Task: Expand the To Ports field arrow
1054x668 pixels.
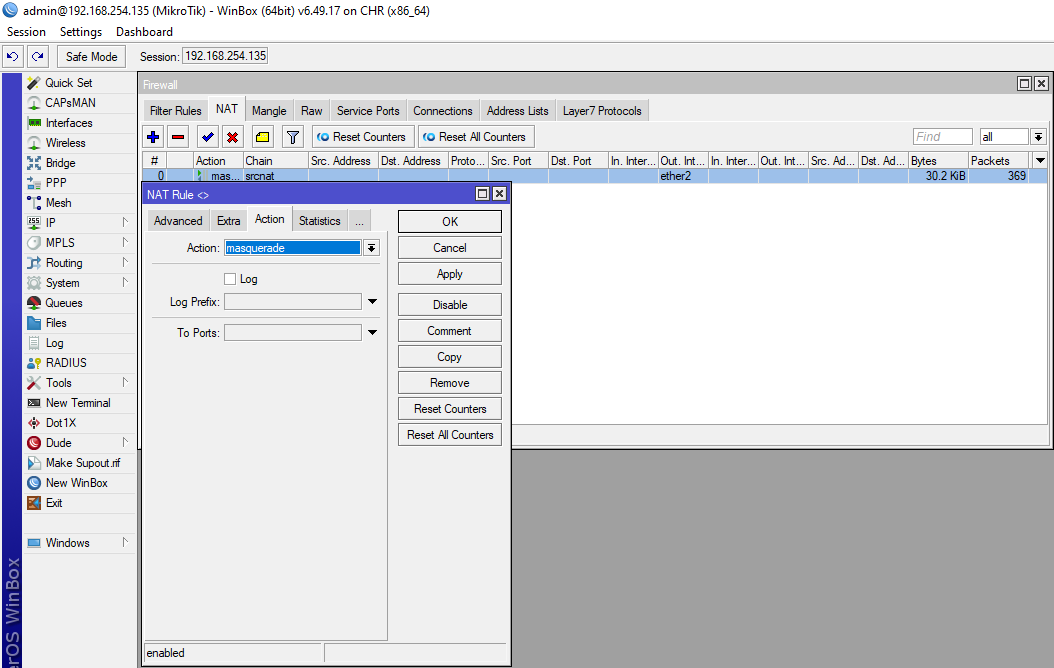Action: pyautogui.click(x=372, y=333)
